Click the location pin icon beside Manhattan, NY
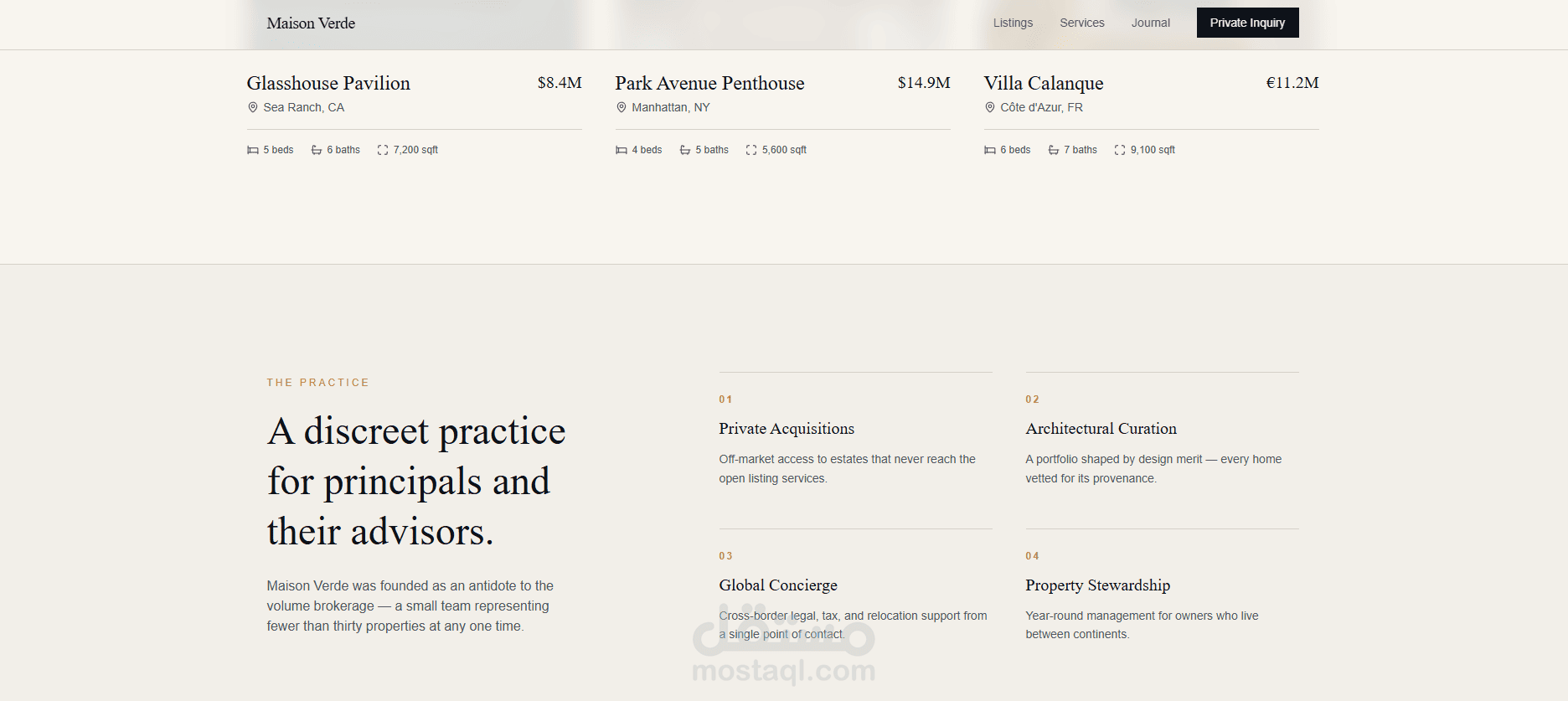This screenshot has width=1568, height=701. pyautogui.click(x=621, y=107)
